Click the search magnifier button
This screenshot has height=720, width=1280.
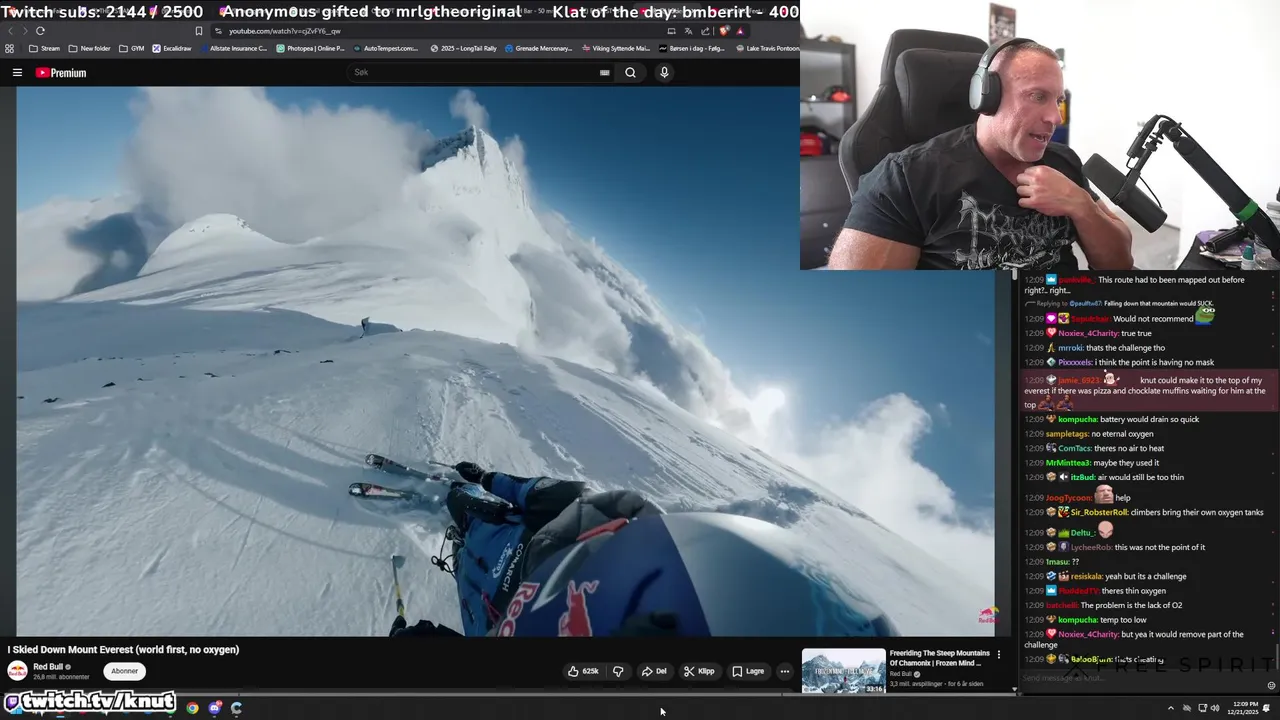coord(630,72)
